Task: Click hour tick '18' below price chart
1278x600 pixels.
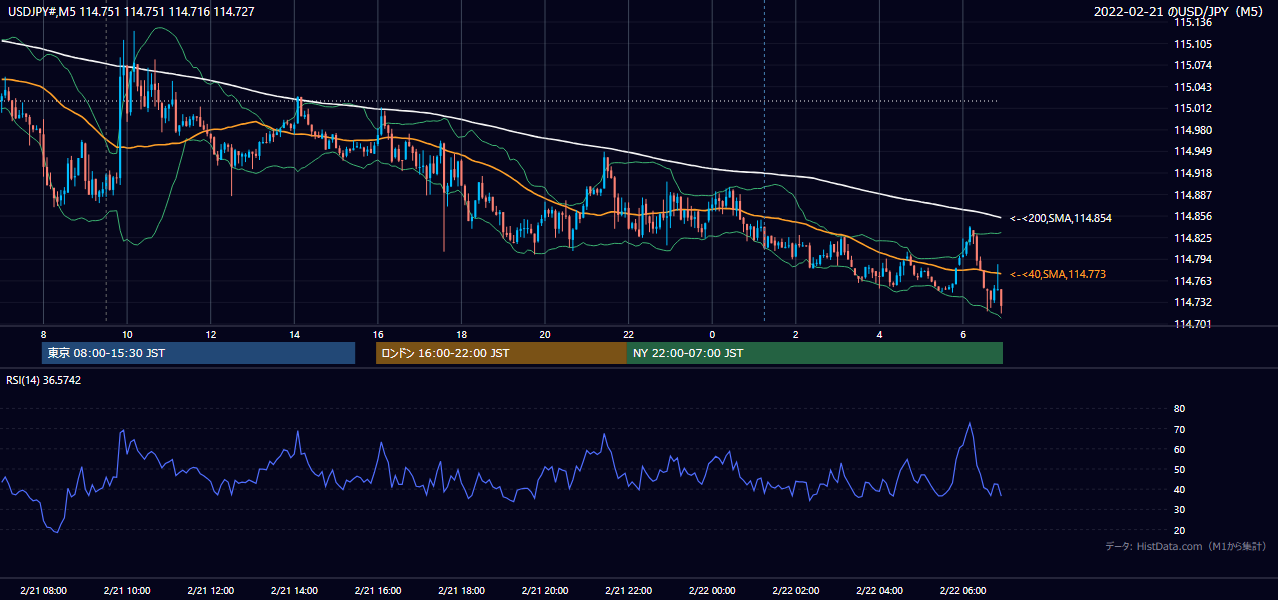Action: 461,333
